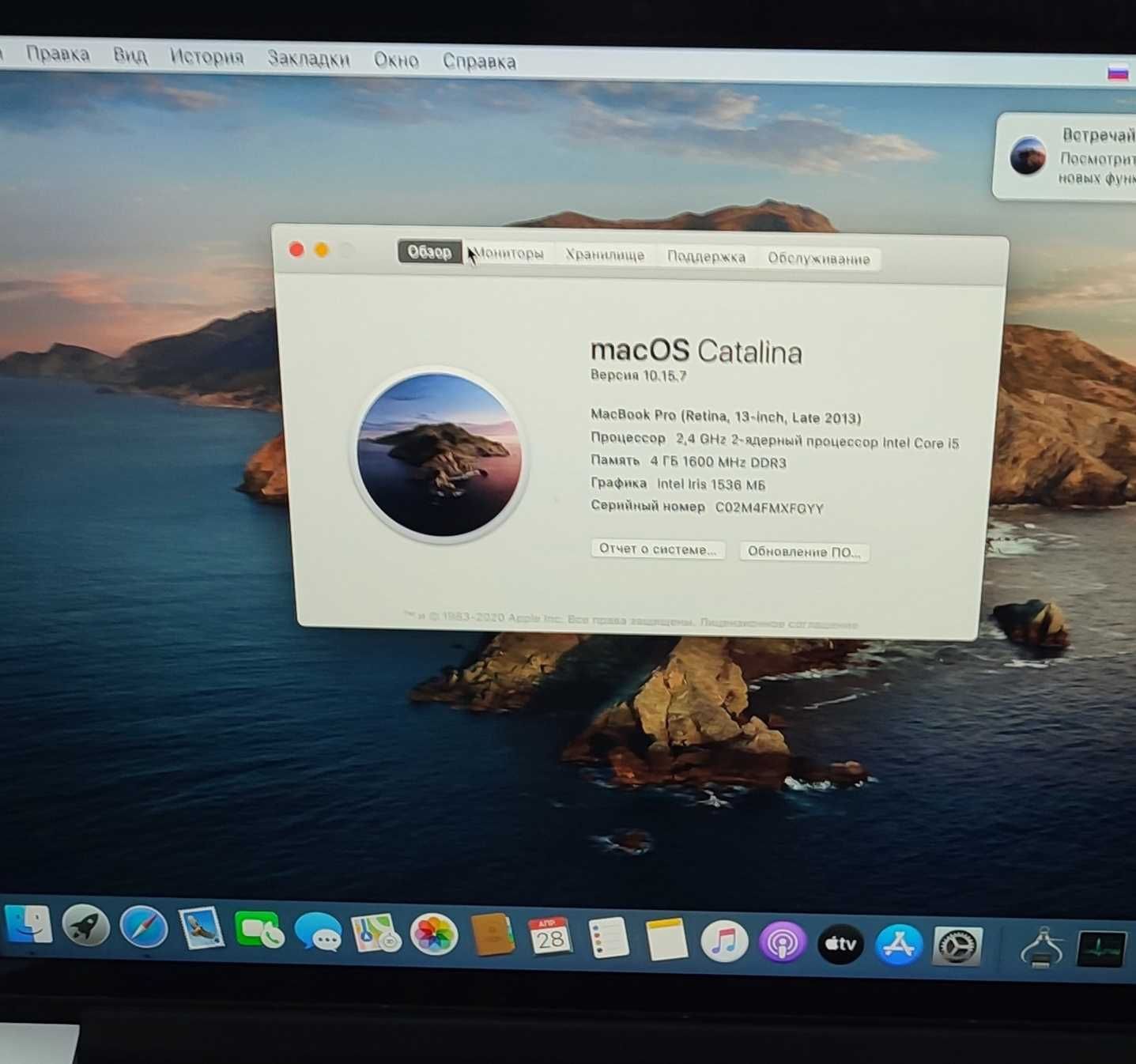Launch Safari from the Dock

(143, 927)
